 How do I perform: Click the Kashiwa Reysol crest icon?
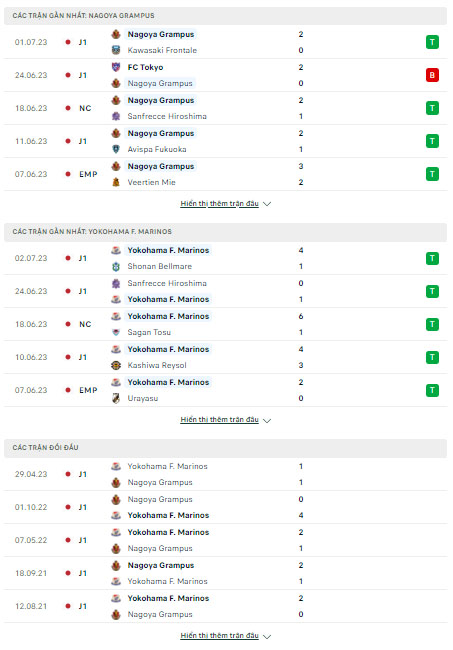(116, 365)
